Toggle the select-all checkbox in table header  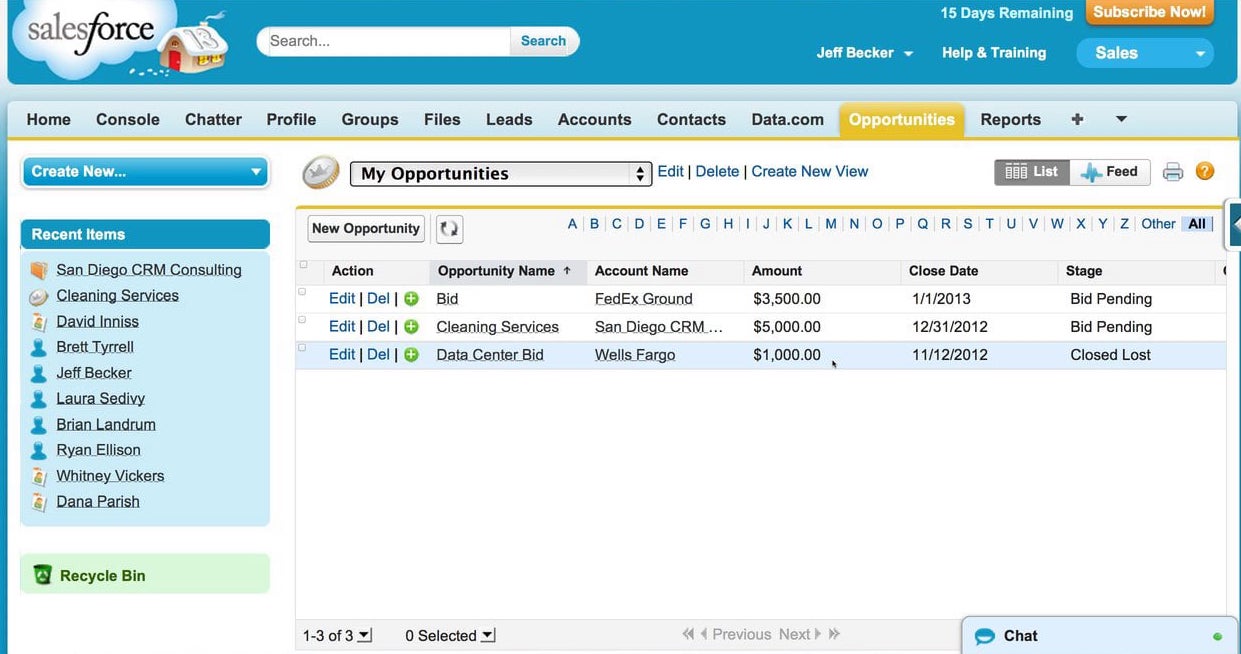pos(303,265)
